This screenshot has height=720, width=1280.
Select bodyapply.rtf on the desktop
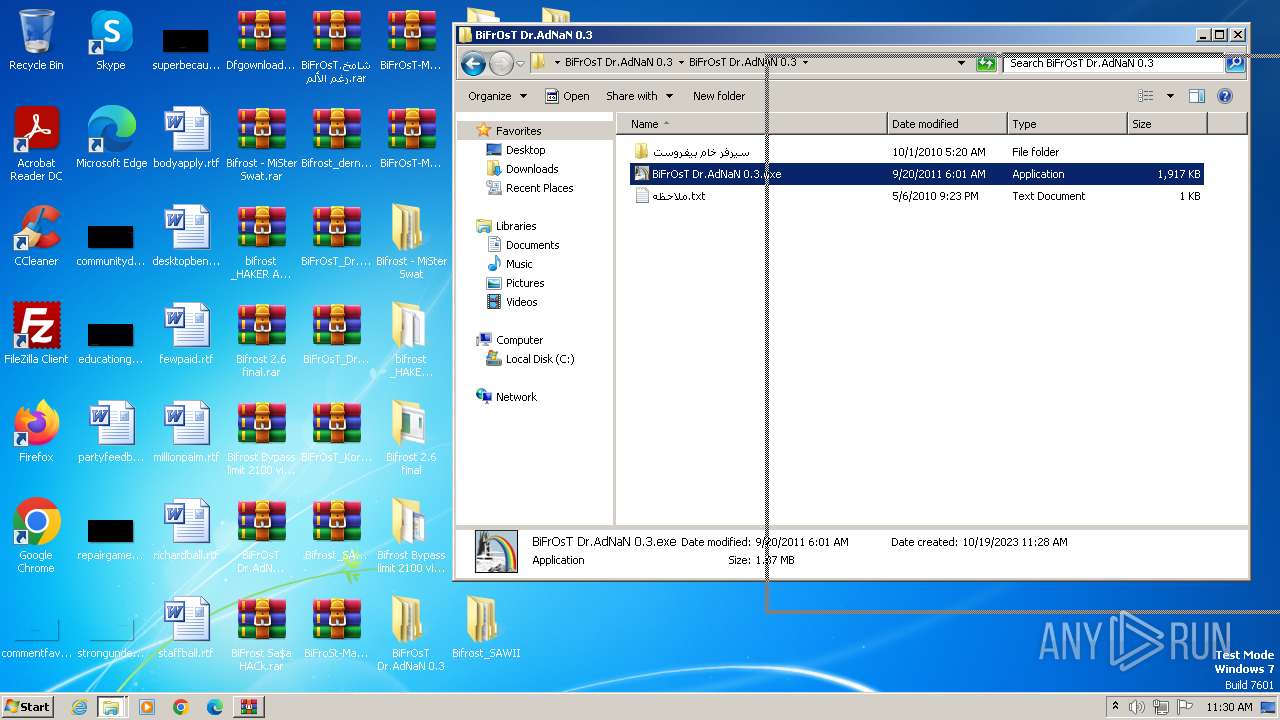pos(186,138)
